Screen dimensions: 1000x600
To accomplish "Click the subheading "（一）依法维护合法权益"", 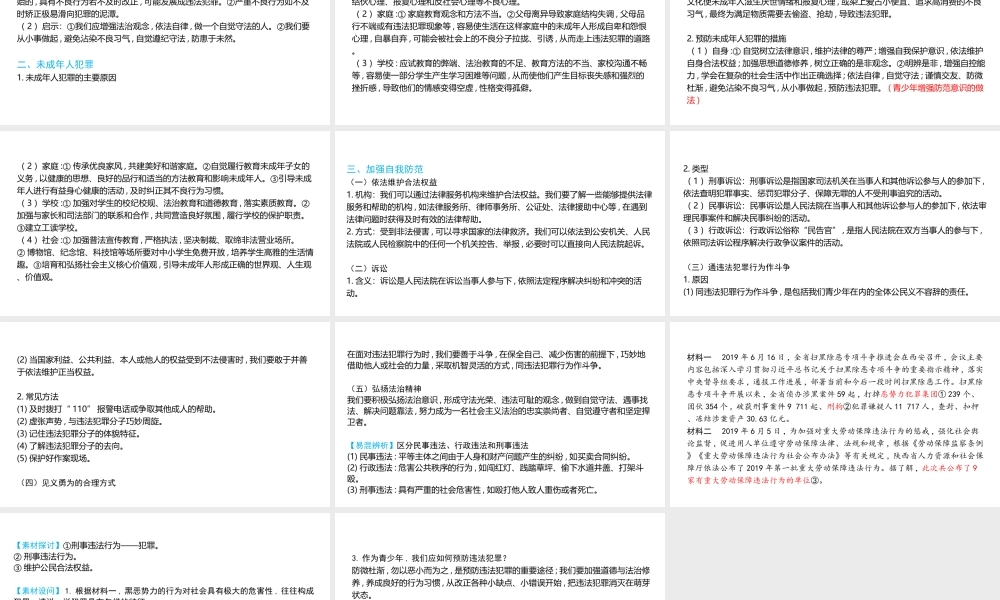I will (x=392, y=182).
